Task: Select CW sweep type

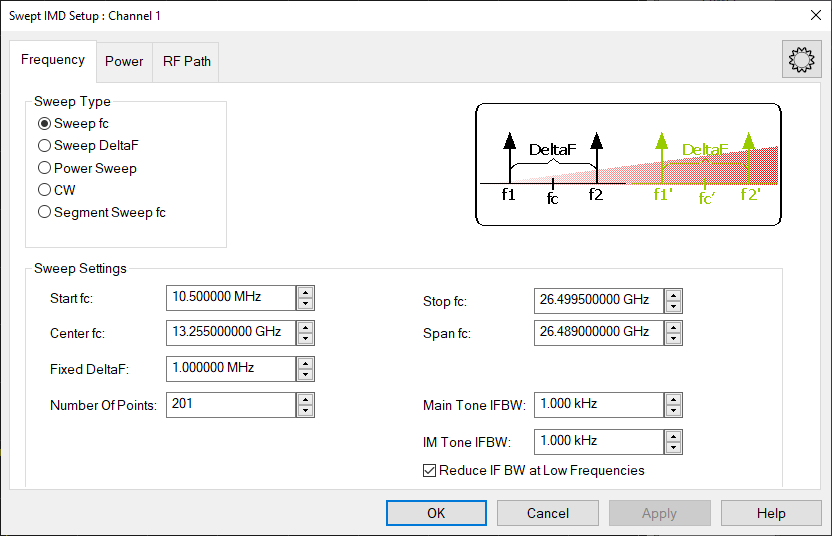Action: 44,190
